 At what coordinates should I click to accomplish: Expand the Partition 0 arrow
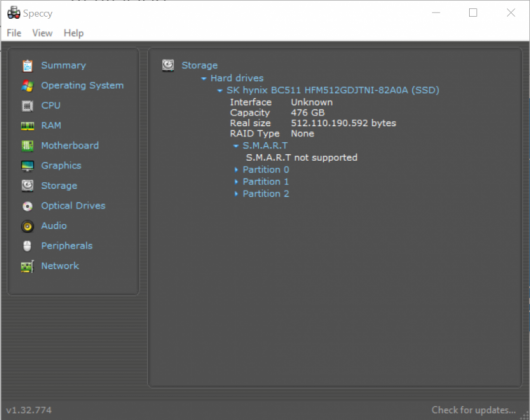[236, 170]
